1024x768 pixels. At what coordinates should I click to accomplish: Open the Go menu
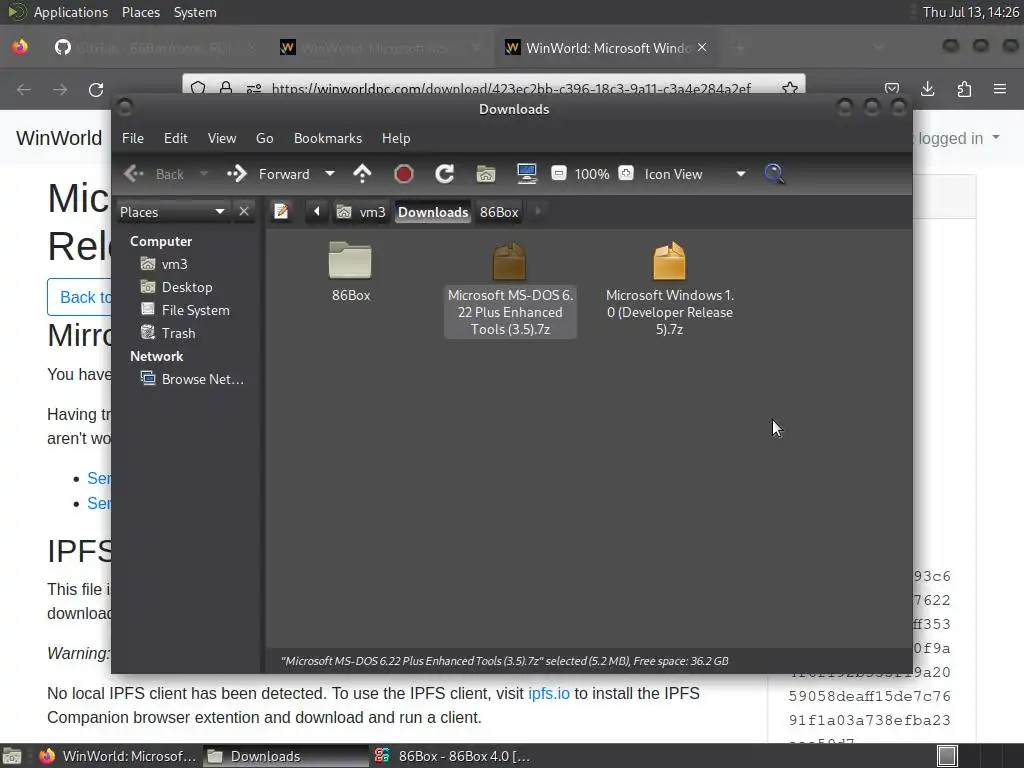pyautogui.click(x=264, y=138)
